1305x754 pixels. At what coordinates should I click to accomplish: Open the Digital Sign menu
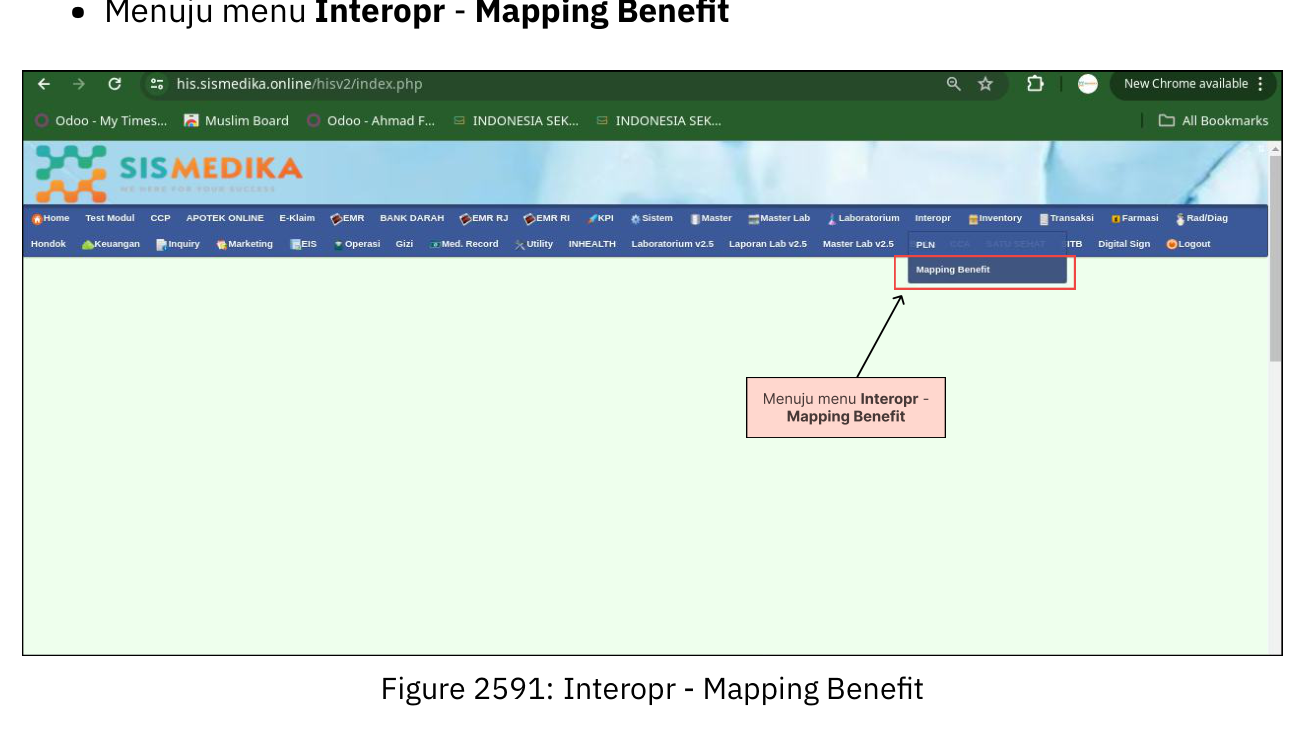point(1124,244)
